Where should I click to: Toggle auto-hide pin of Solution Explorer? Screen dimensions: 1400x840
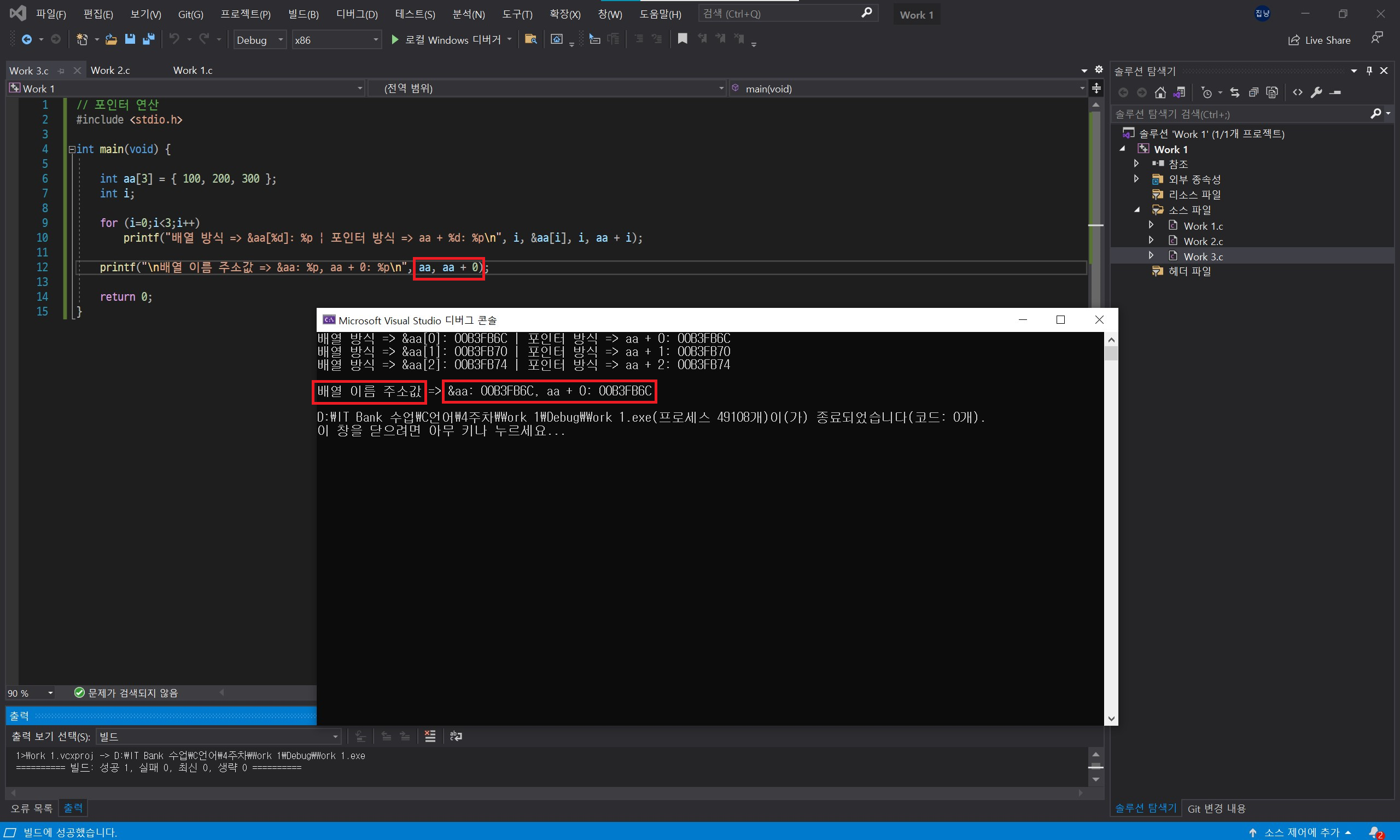[1369, 71]
